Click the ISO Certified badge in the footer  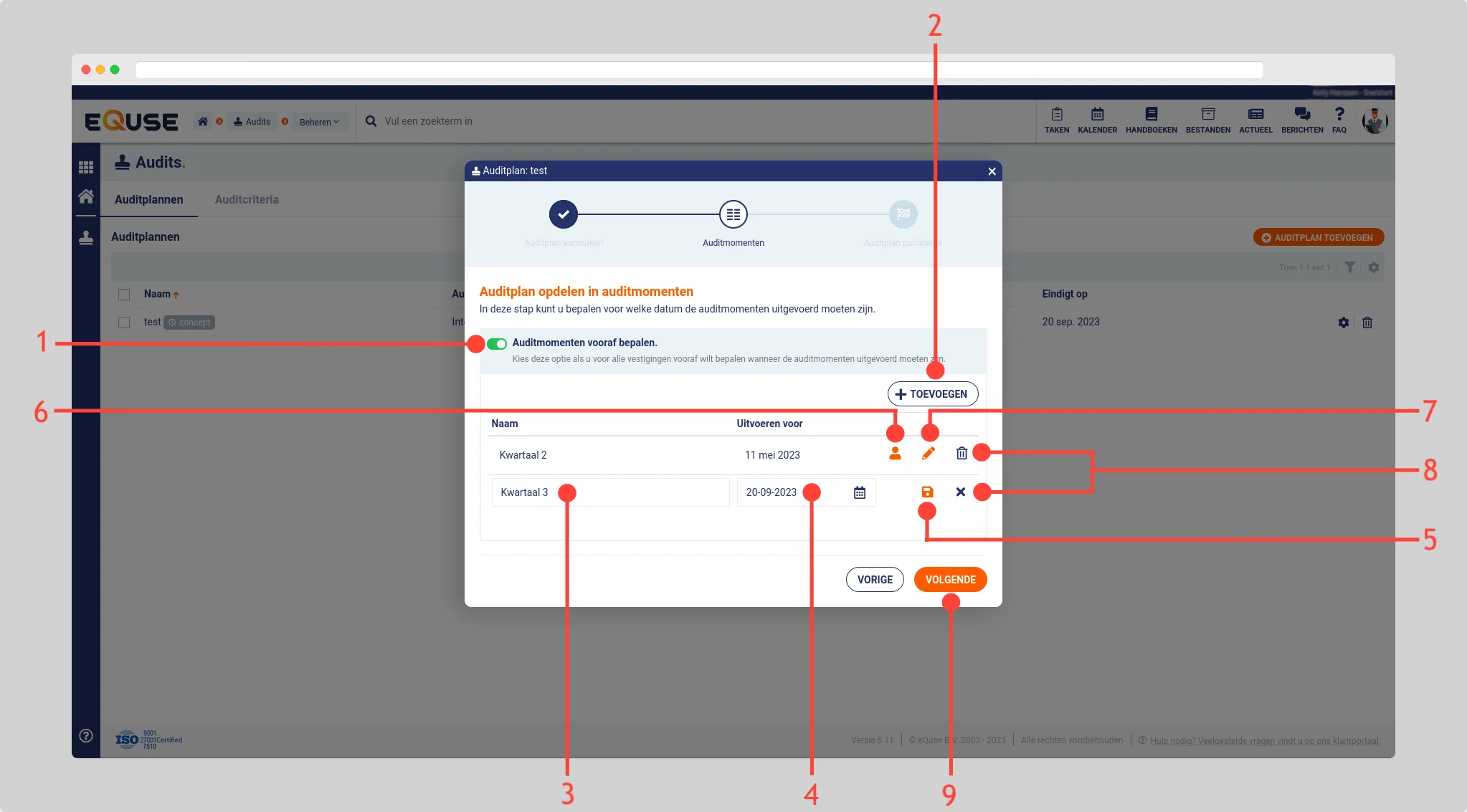149,740
